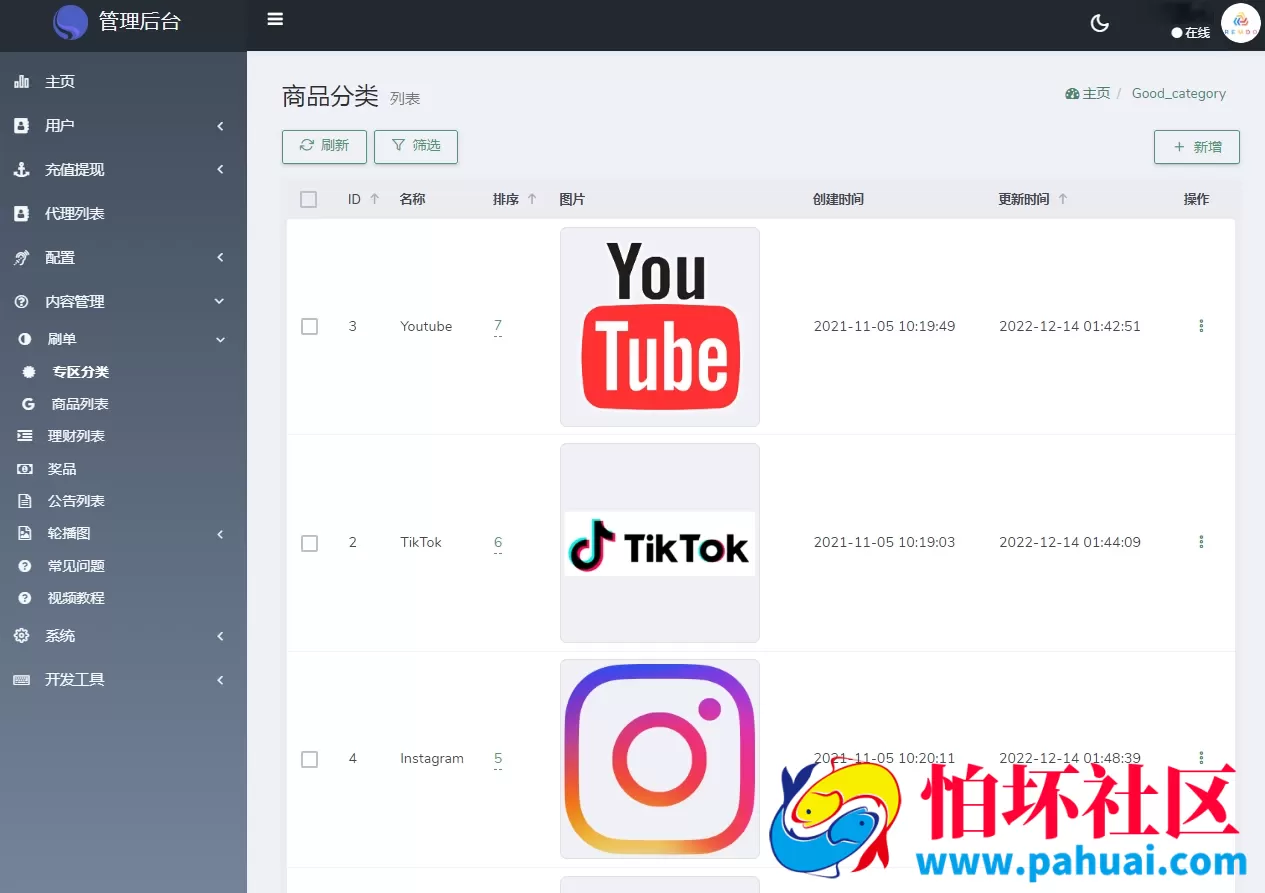Check the Youtube row checkbox
1265x893 pixels.
(309, 326)
